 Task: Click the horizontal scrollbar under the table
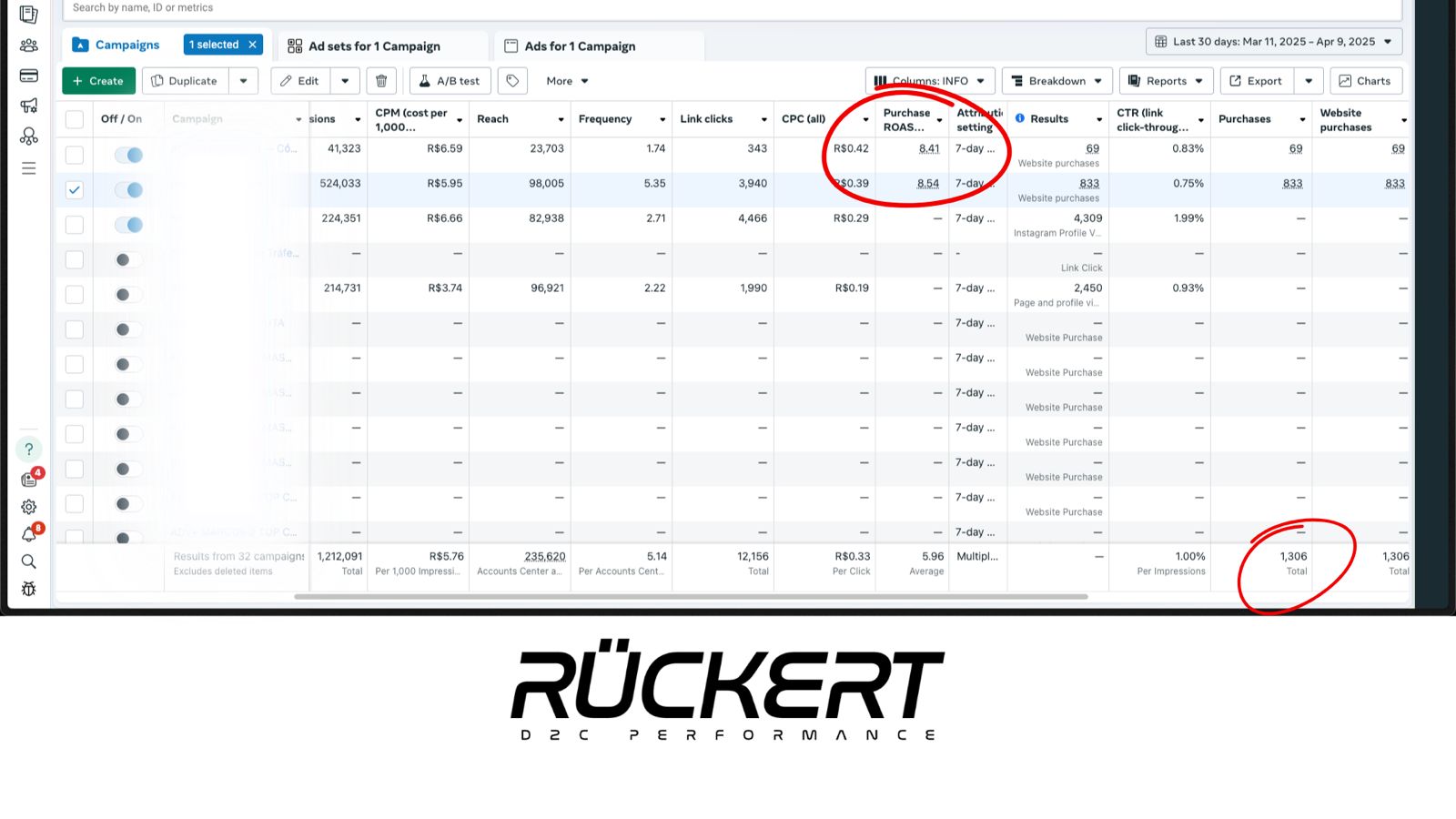pos(691,597)
